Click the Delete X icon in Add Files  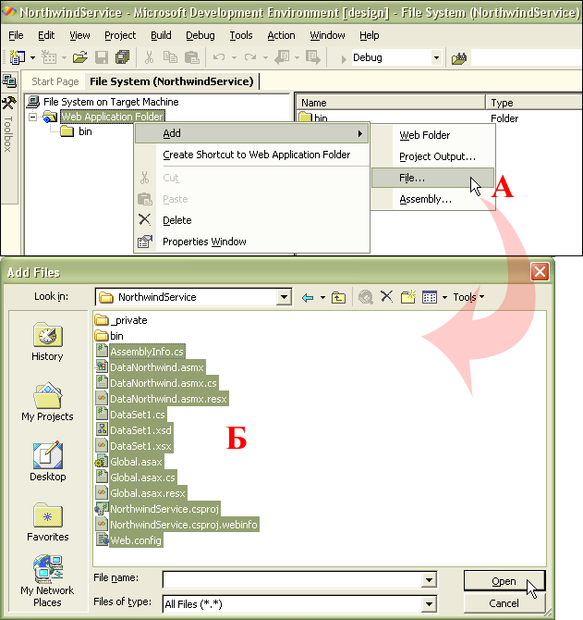(x=387, y=296)
